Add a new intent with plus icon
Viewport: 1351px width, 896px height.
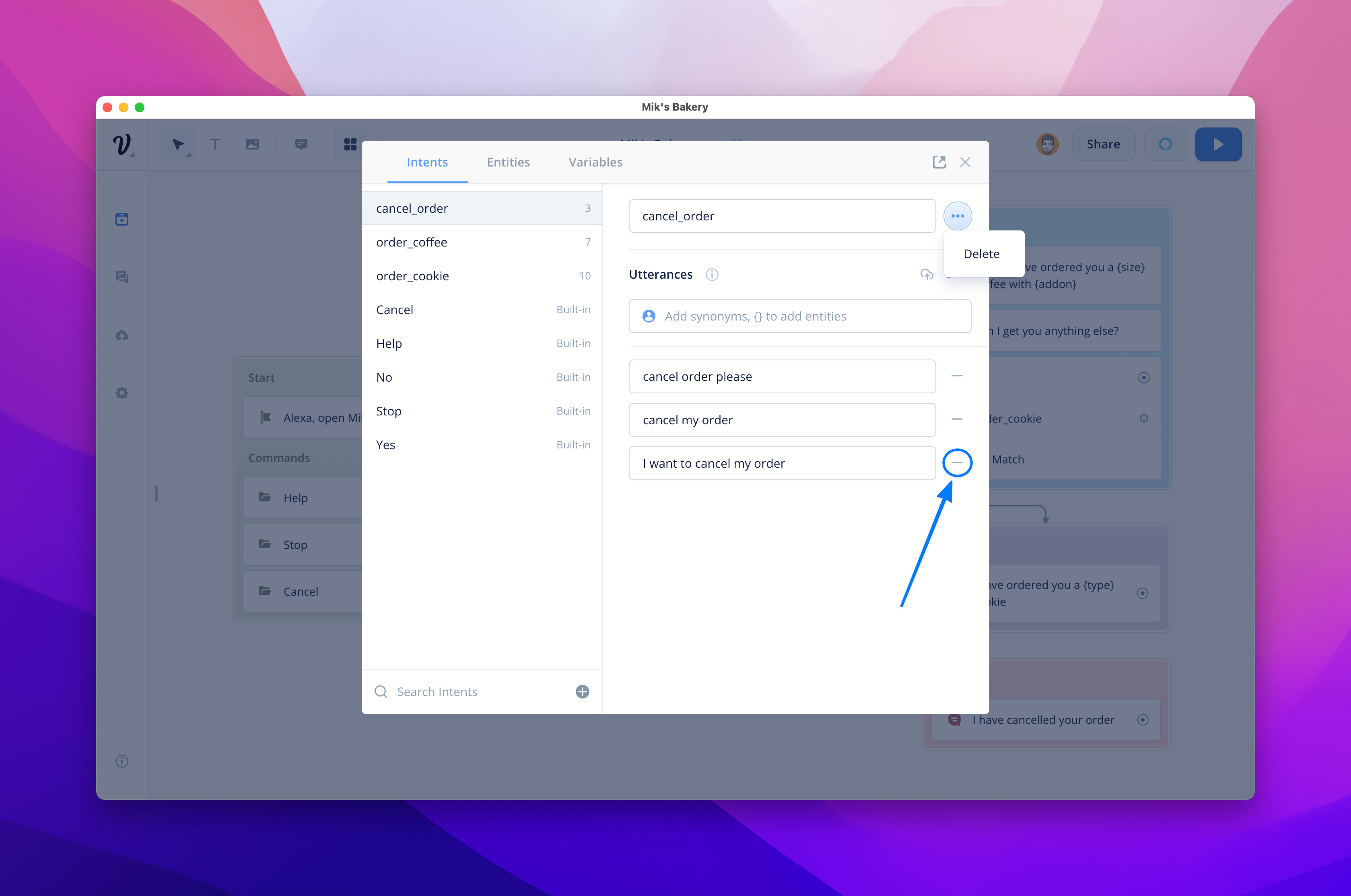(582, 692)
